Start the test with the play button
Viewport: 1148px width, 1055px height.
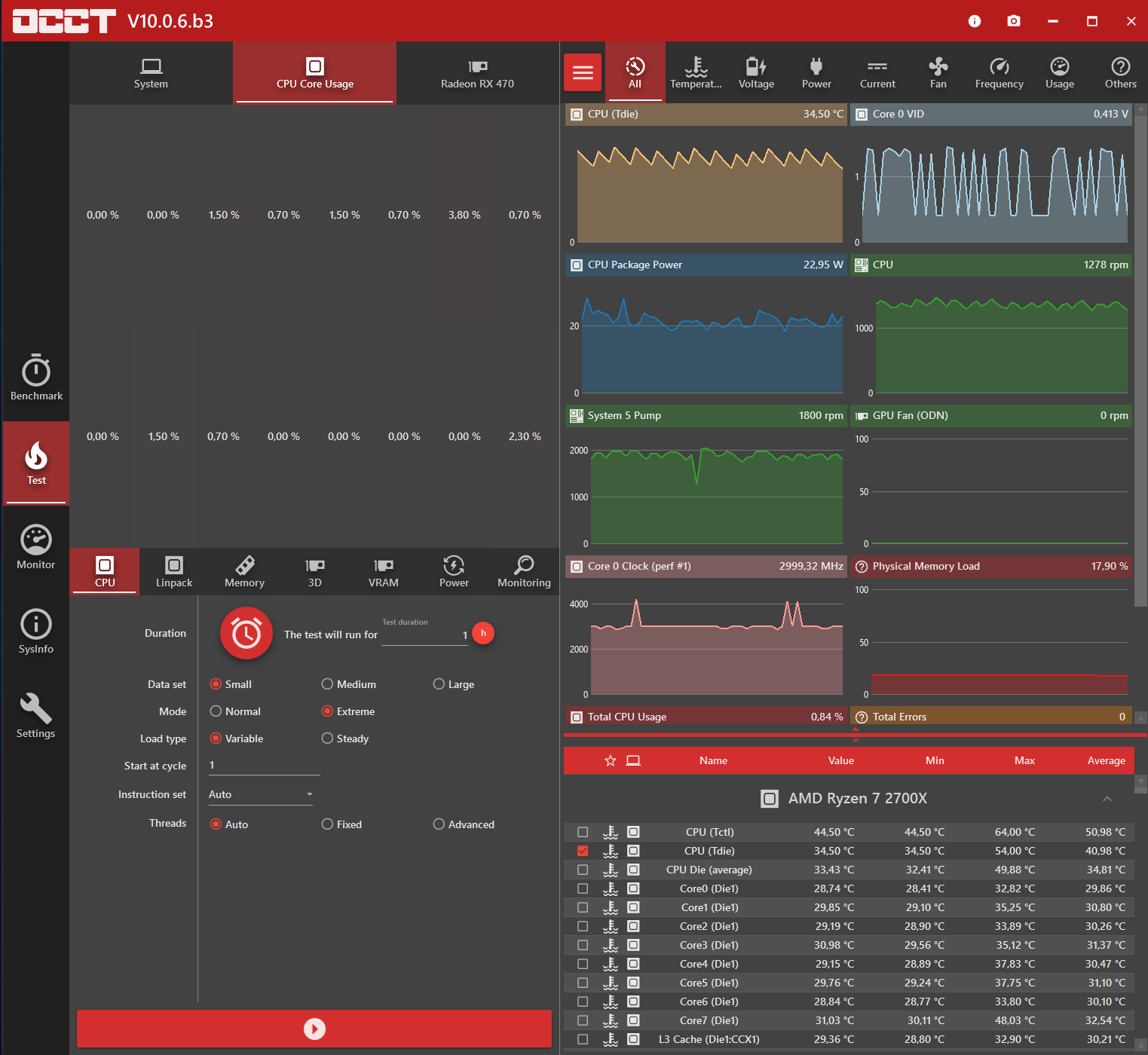tap(314, 1029)
